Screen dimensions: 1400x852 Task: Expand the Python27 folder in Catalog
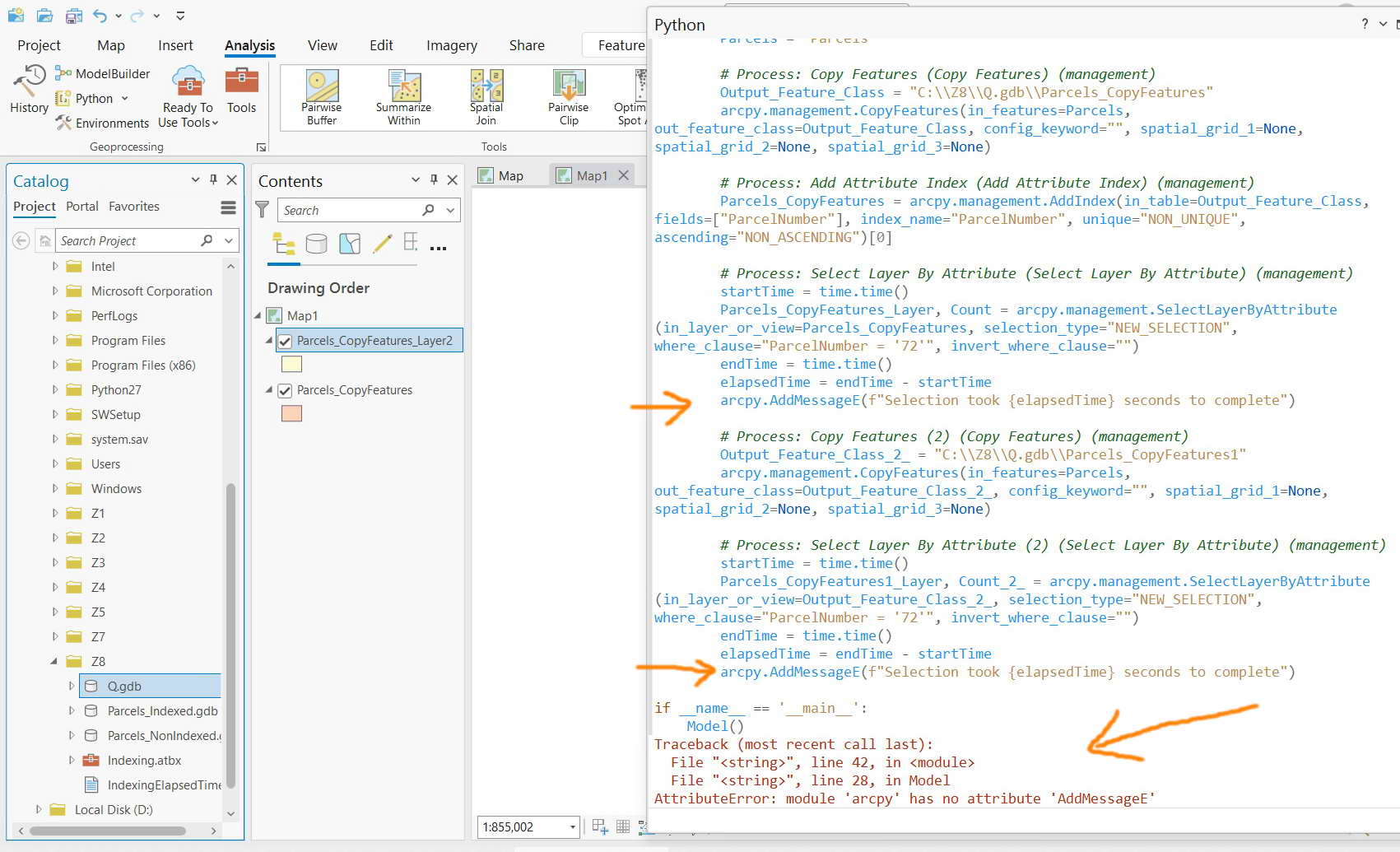point(54,389)
